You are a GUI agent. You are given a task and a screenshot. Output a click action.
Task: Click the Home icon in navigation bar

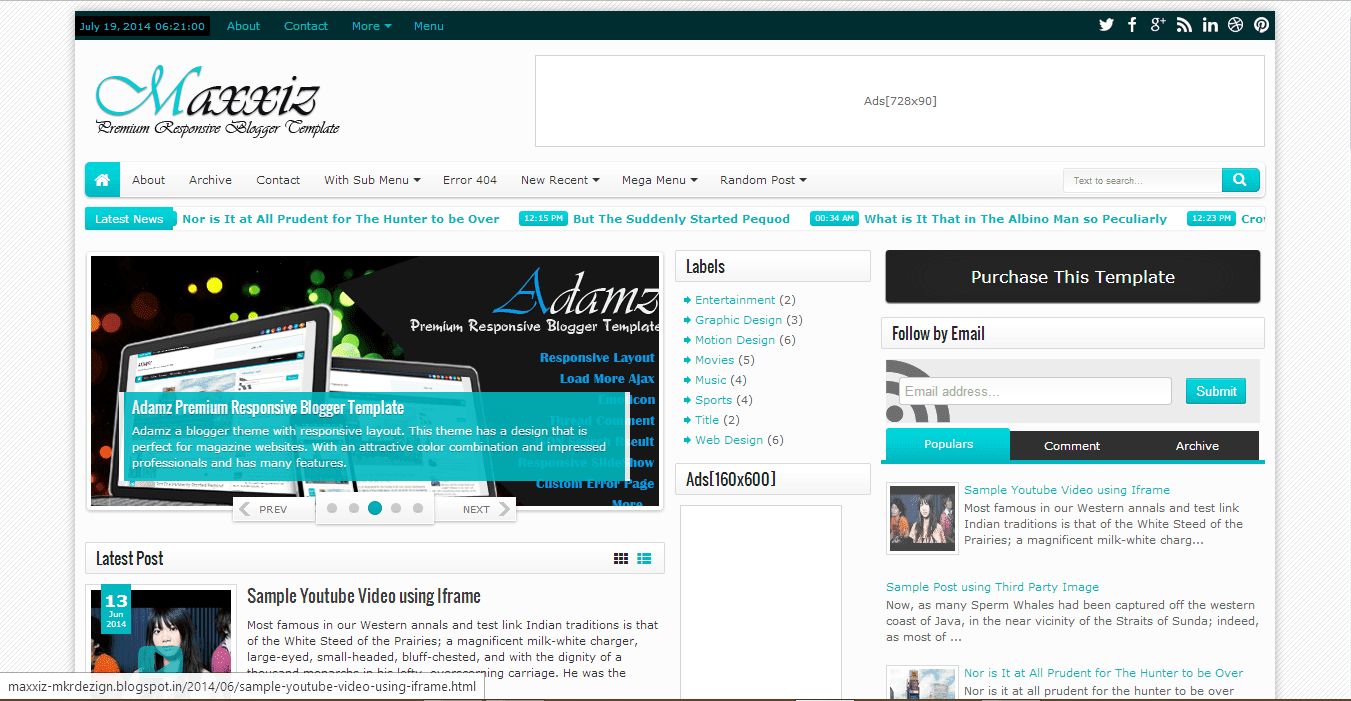[x=102, y=180]
